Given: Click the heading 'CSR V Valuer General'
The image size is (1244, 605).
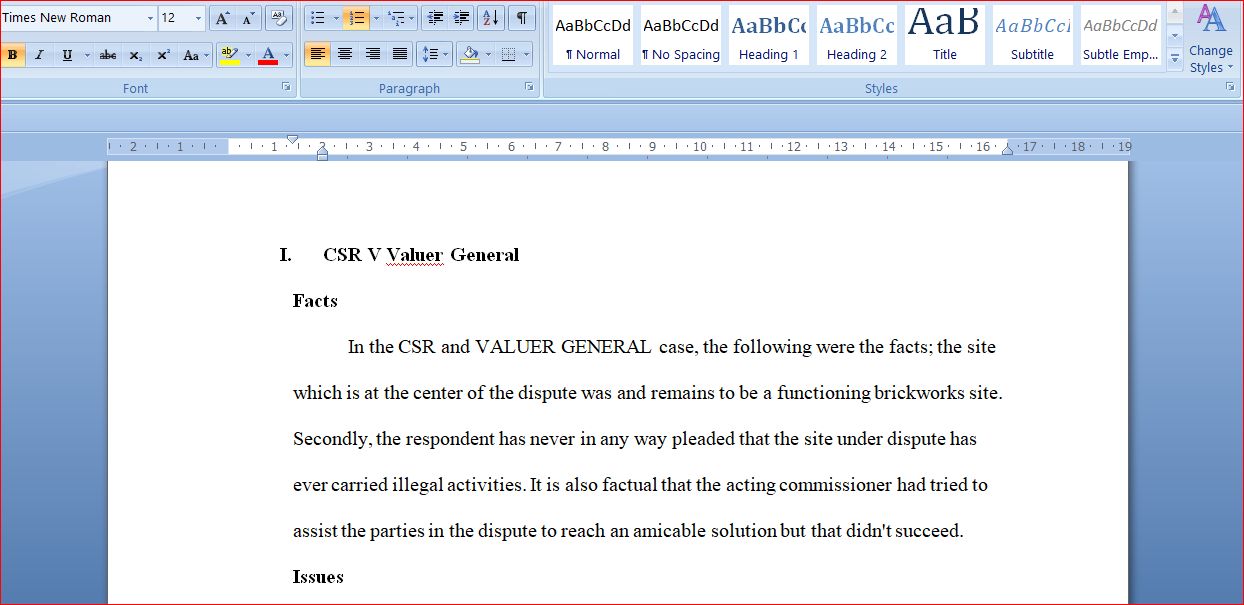Looking at the screenshot, I should (x=421, y=255).
